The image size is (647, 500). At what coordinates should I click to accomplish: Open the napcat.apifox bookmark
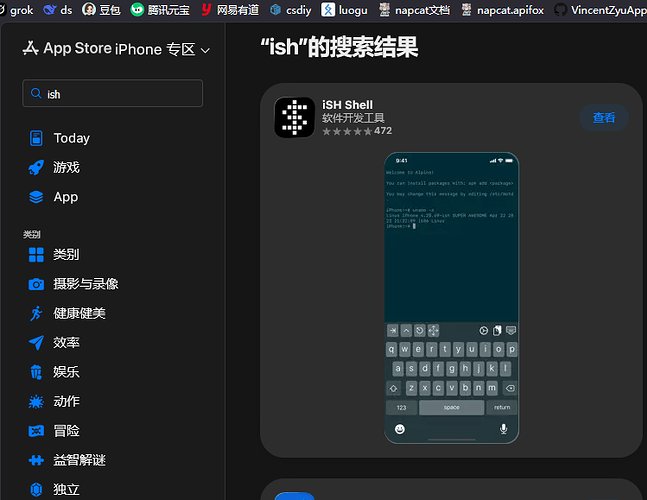pos(502,10)
